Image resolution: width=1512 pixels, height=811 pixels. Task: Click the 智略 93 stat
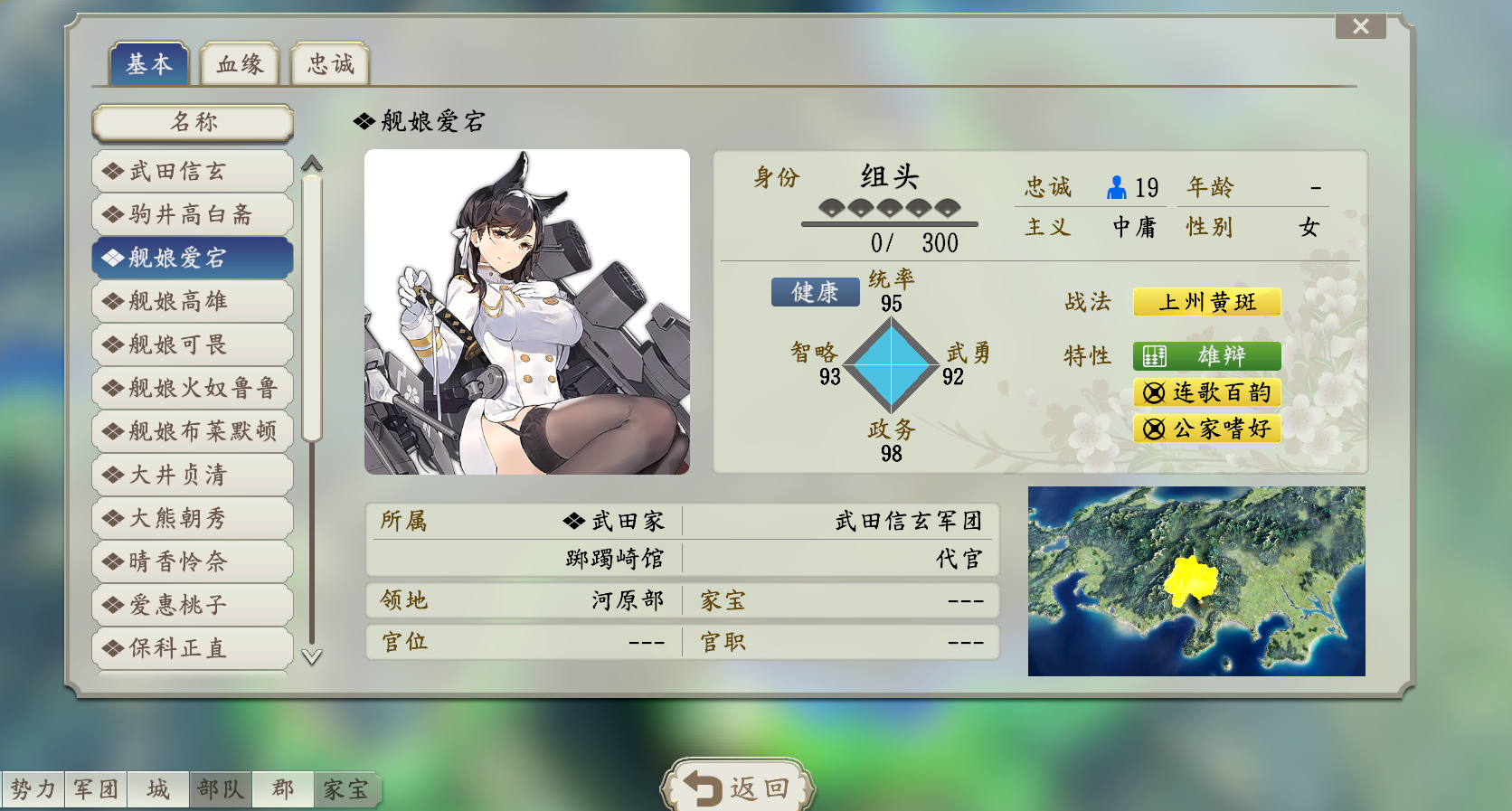[815, 363]
